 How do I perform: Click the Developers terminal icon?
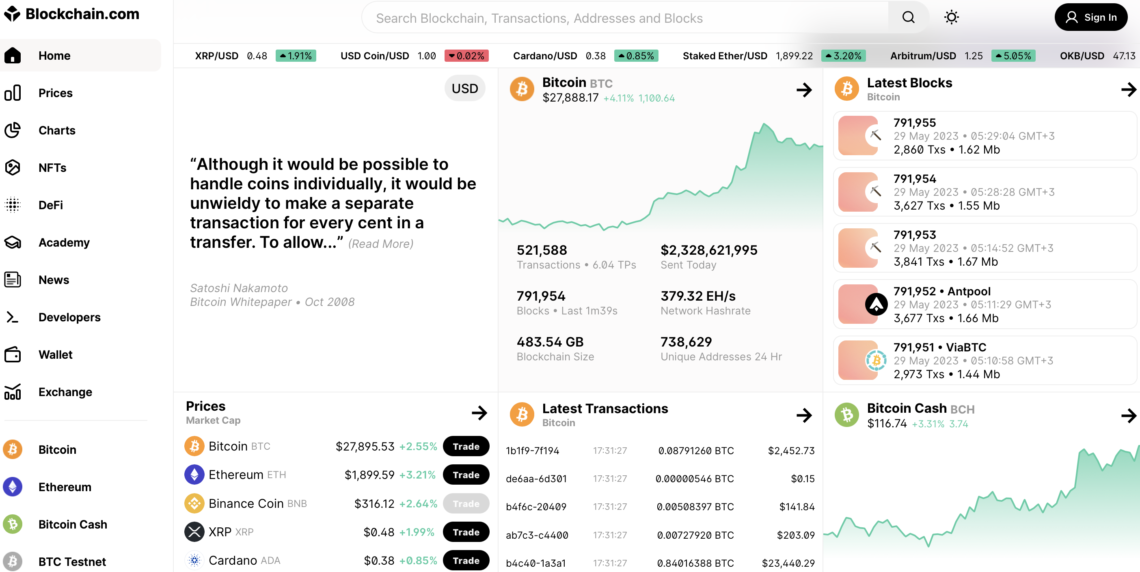coord(12,317)
